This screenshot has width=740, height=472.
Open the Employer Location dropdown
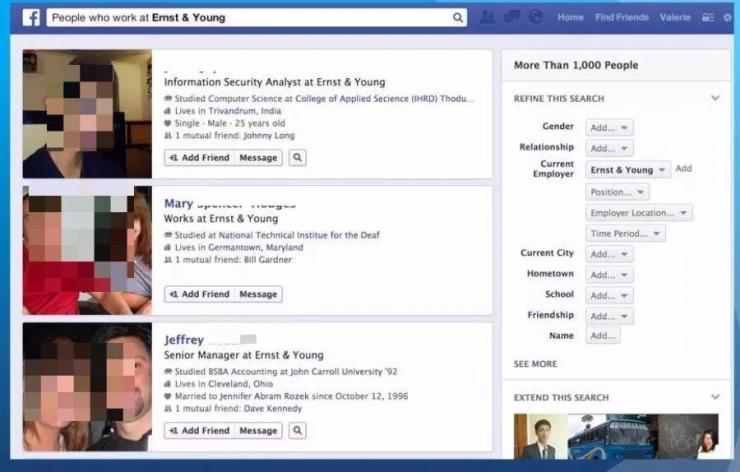pos(639,213)
